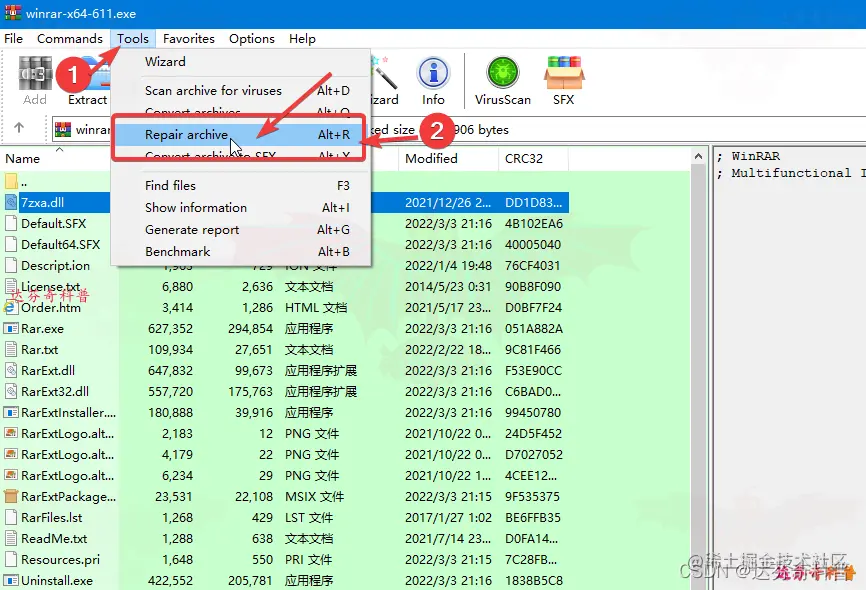
Task: Select size 557,720 of RarExt32.dll
Action: coord(170,392)
